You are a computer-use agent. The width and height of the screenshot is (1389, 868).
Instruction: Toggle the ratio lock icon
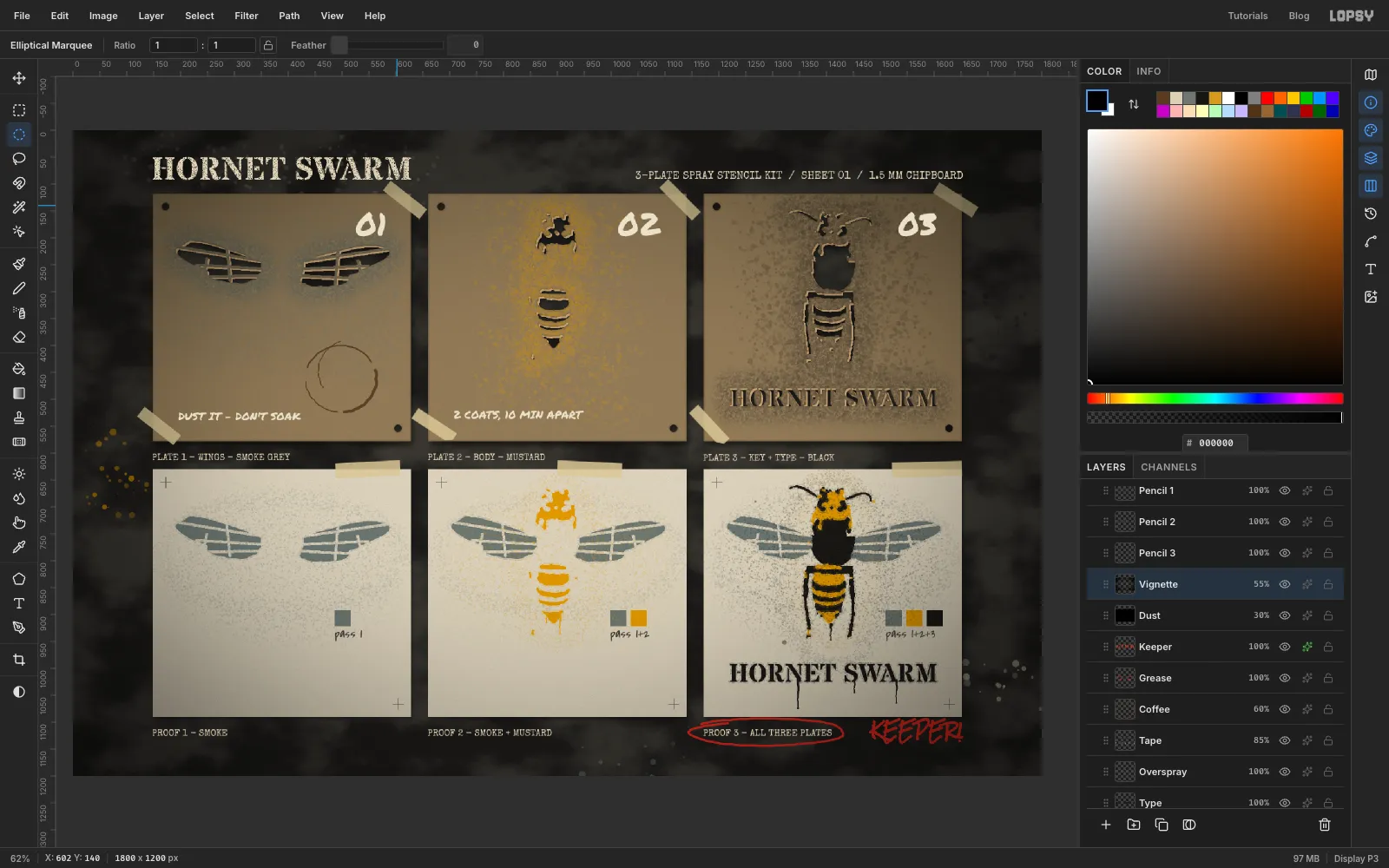pos(268,45)
